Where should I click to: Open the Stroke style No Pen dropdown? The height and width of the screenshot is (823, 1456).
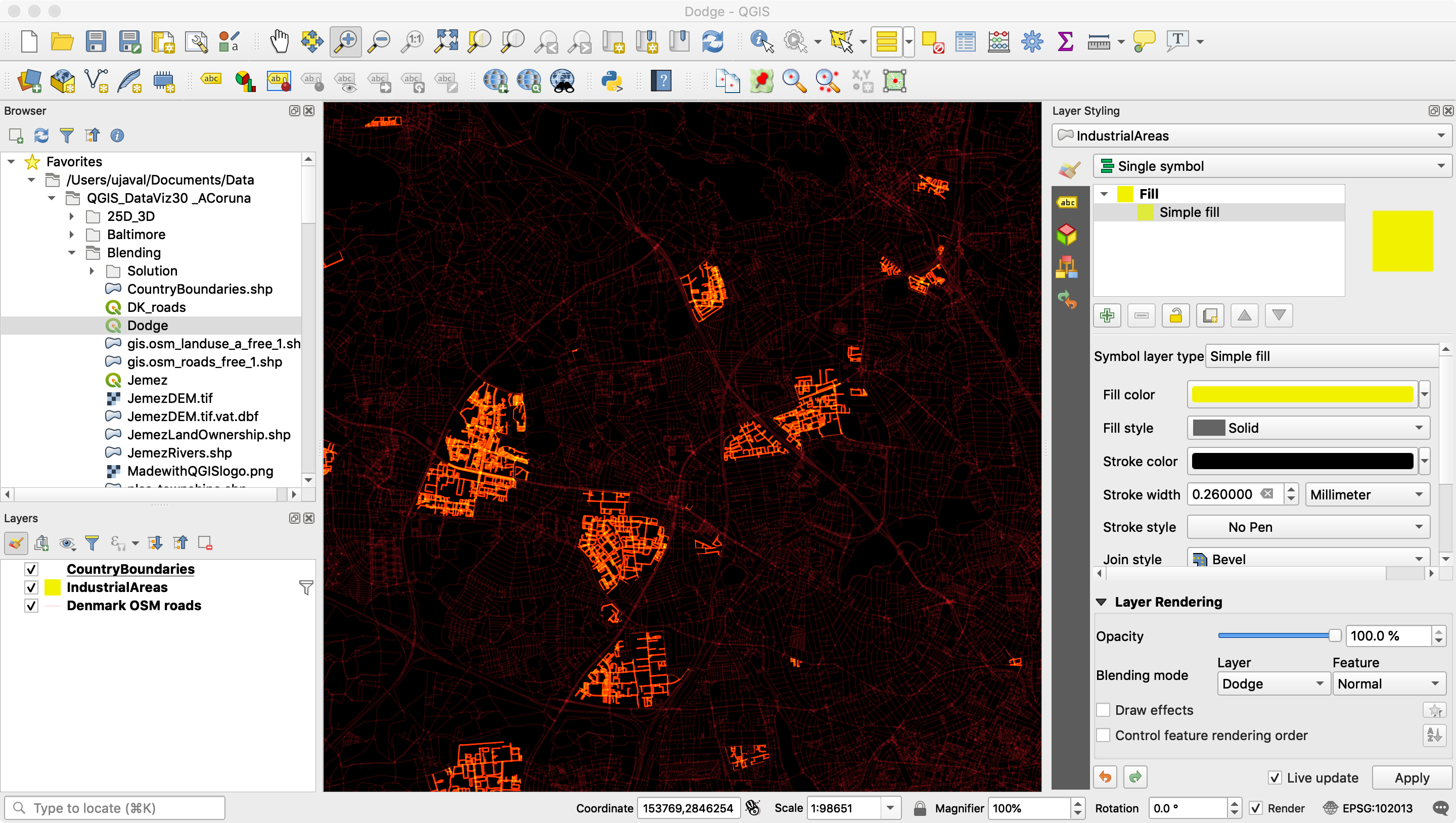[x=1308, y=527]
